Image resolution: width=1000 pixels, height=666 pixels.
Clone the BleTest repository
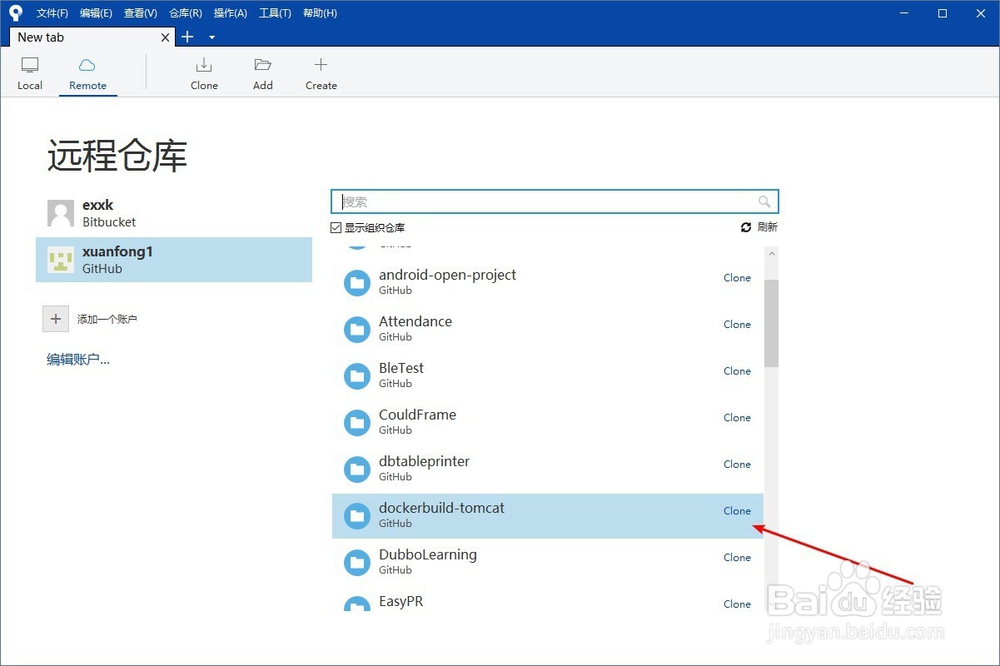click(x=737, y=371)
